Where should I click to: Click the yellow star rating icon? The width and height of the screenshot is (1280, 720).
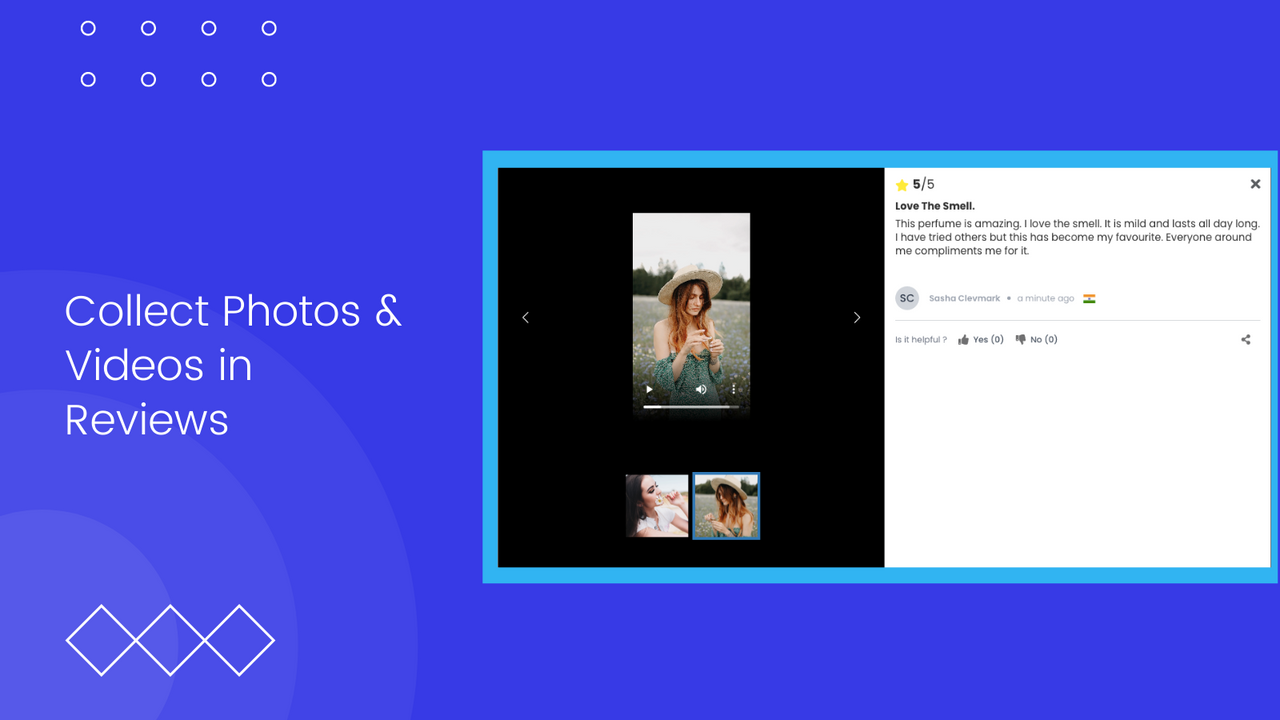pyautogui.click(x=902, y=185)
